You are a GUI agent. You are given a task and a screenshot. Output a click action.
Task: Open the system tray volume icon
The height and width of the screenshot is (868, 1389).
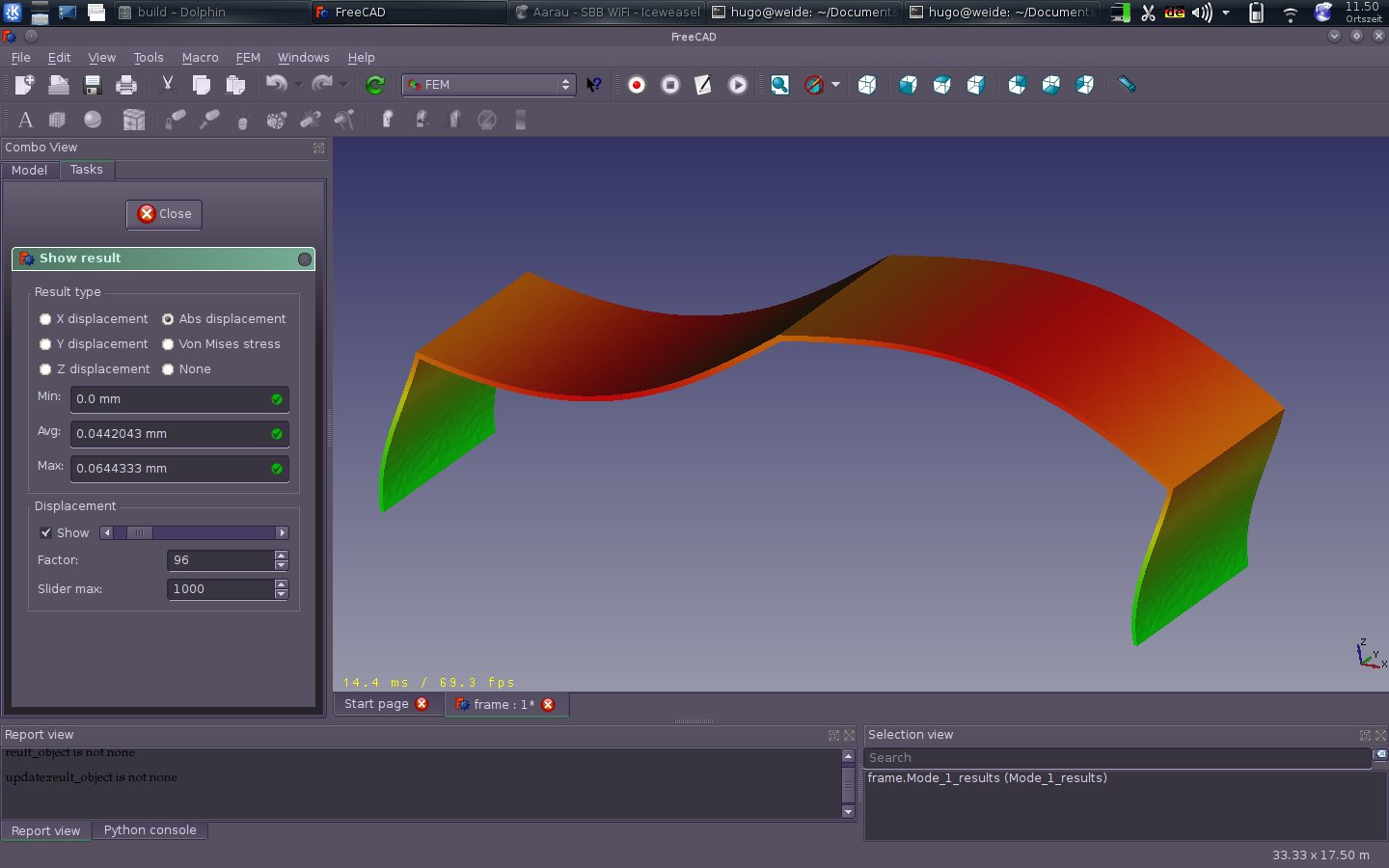point(1201,13)
